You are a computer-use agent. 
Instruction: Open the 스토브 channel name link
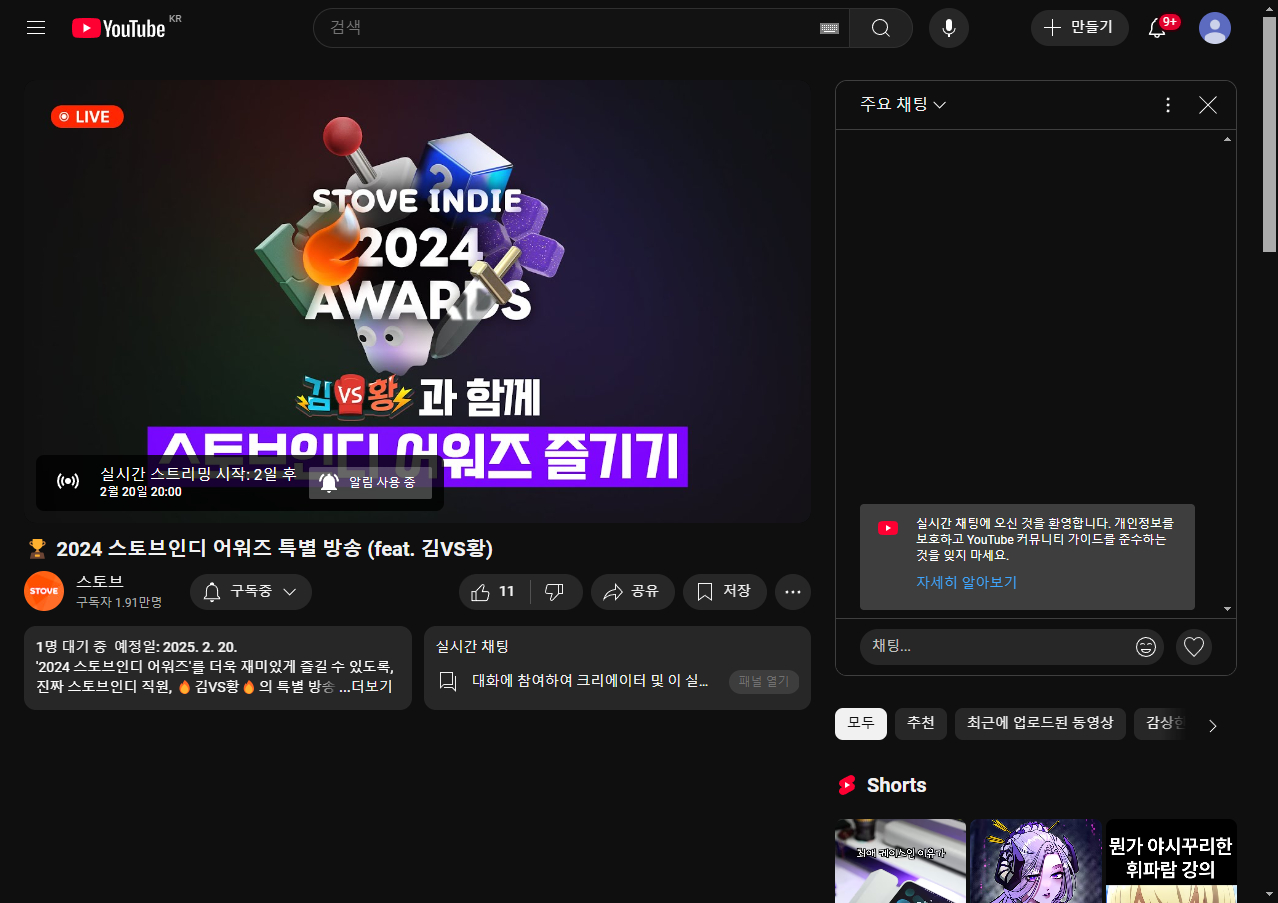coord(100,582)
